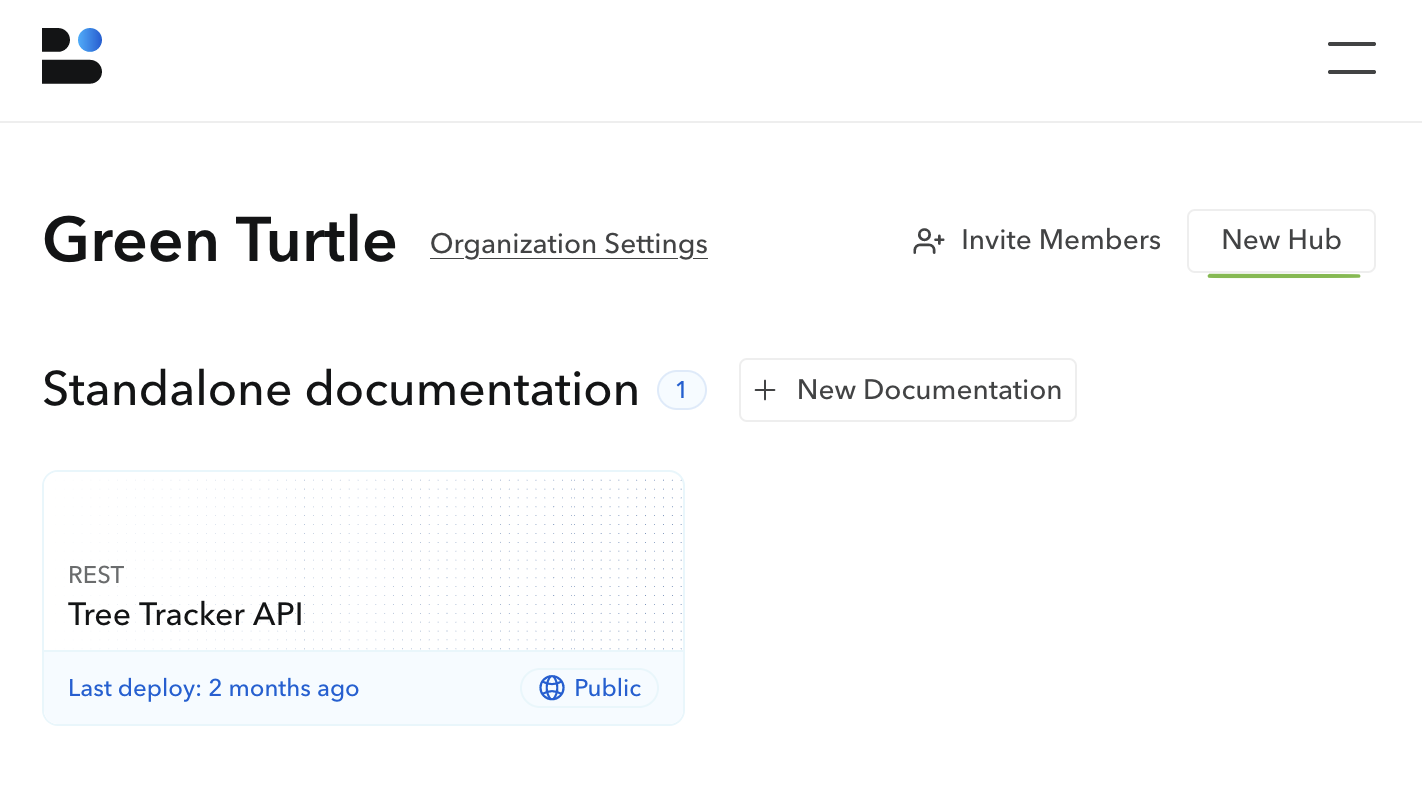Click the documentation count badge showing 1
The image size is (1422, 806).
[681, 390]
